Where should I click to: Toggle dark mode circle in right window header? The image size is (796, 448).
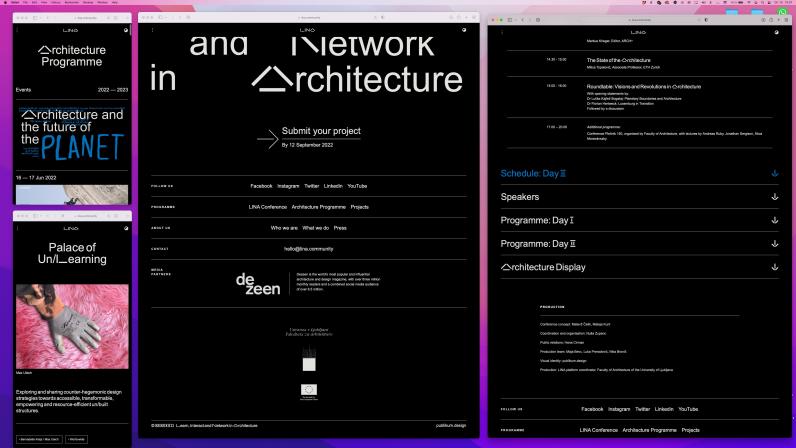click(776, 33)
